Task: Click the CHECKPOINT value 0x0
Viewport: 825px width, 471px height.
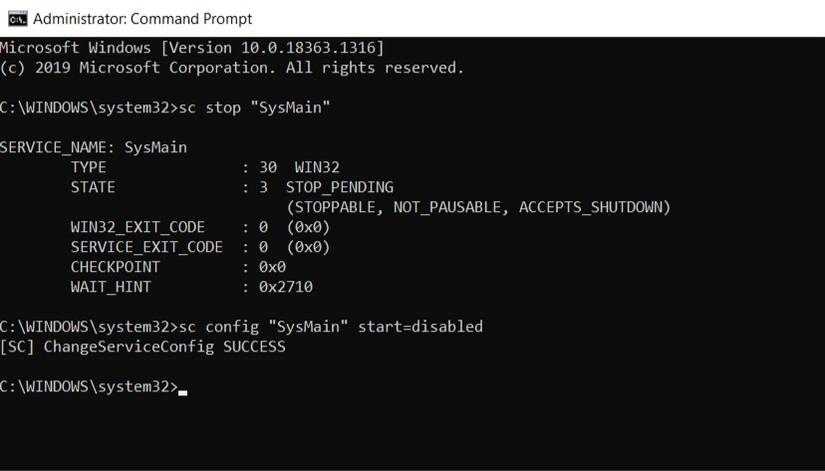Action: click(272, 267)
